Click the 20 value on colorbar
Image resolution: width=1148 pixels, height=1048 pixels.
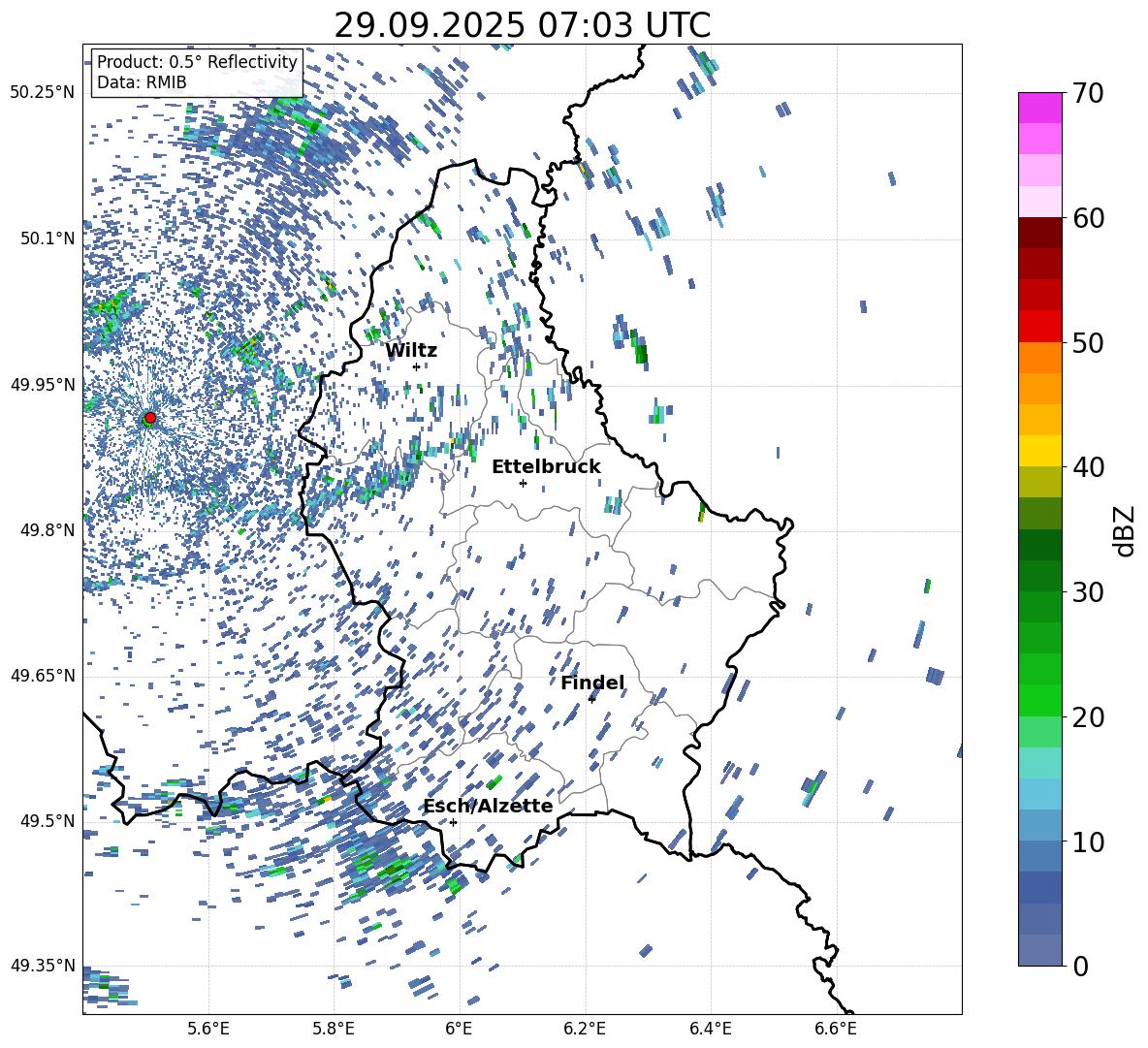[x=1087, y=716]
